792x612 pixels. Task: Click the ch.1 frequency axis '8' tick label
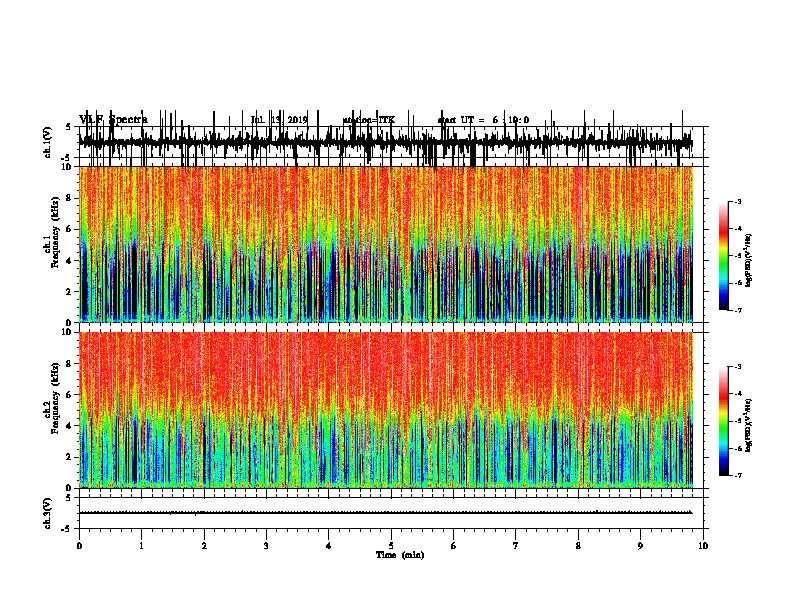70,198
